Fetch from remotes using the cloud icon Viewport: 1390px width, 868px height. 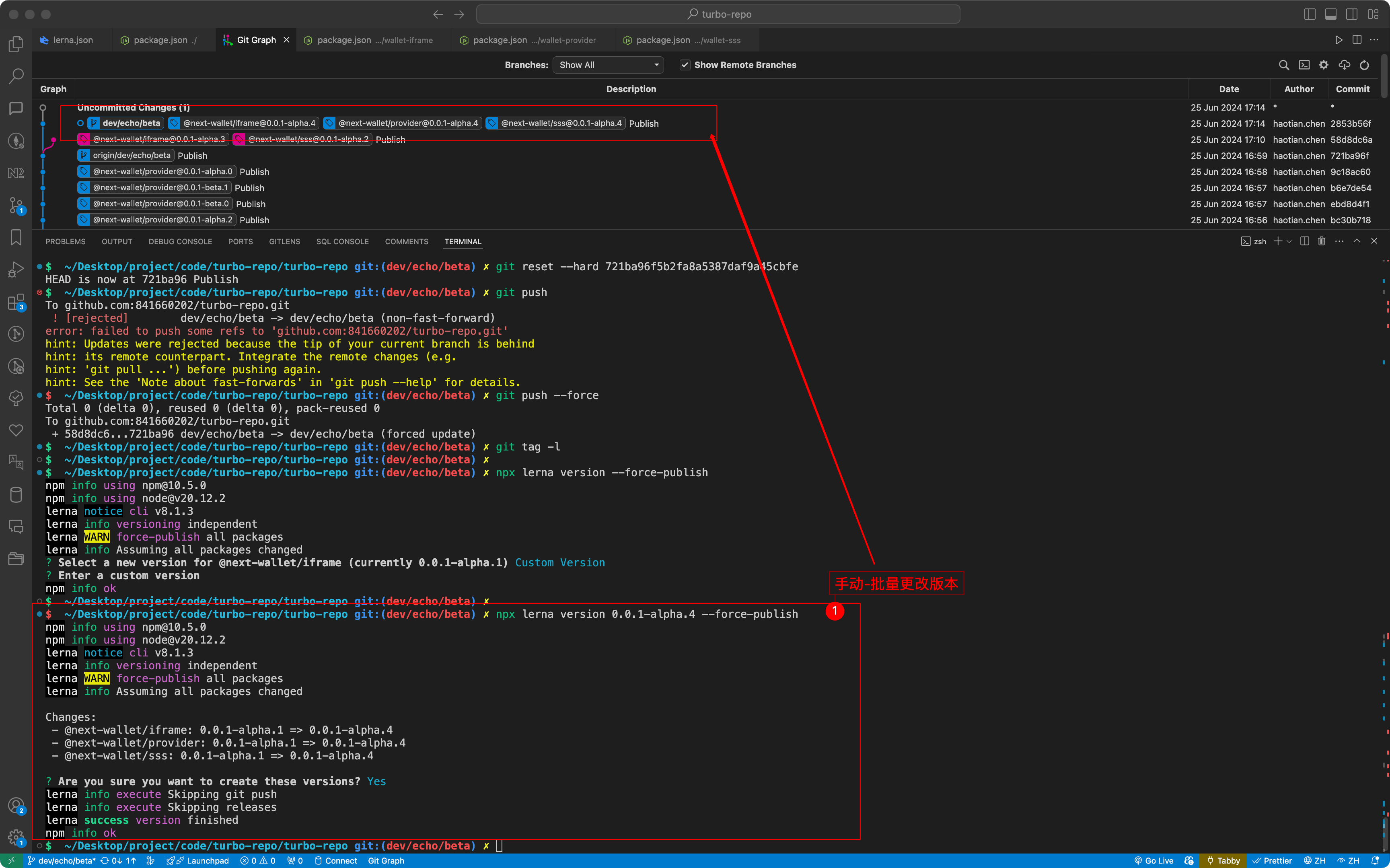point(1344,65)
